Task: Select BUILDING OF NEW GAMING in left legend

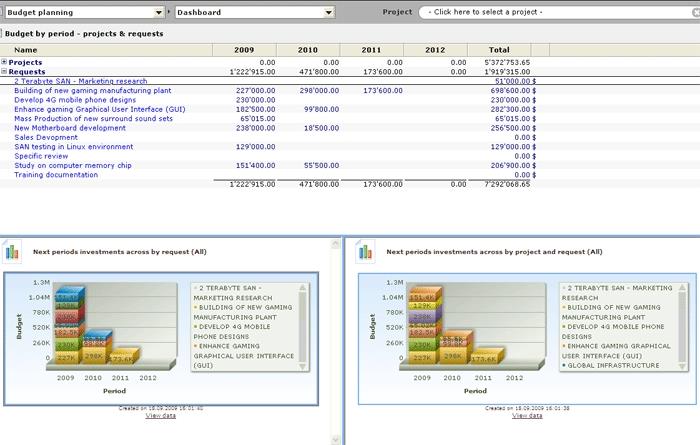Action: click(x=243, y=312)
